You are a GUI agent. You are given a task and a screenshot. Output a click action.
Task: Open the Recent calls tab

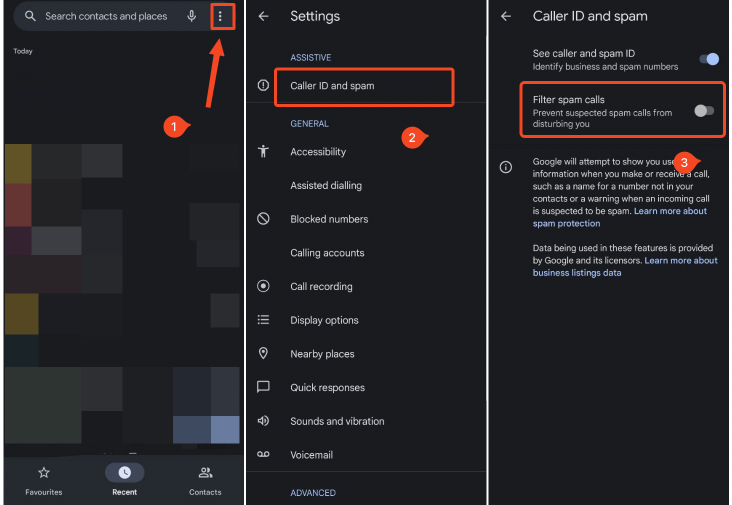(x=125, y=480)
